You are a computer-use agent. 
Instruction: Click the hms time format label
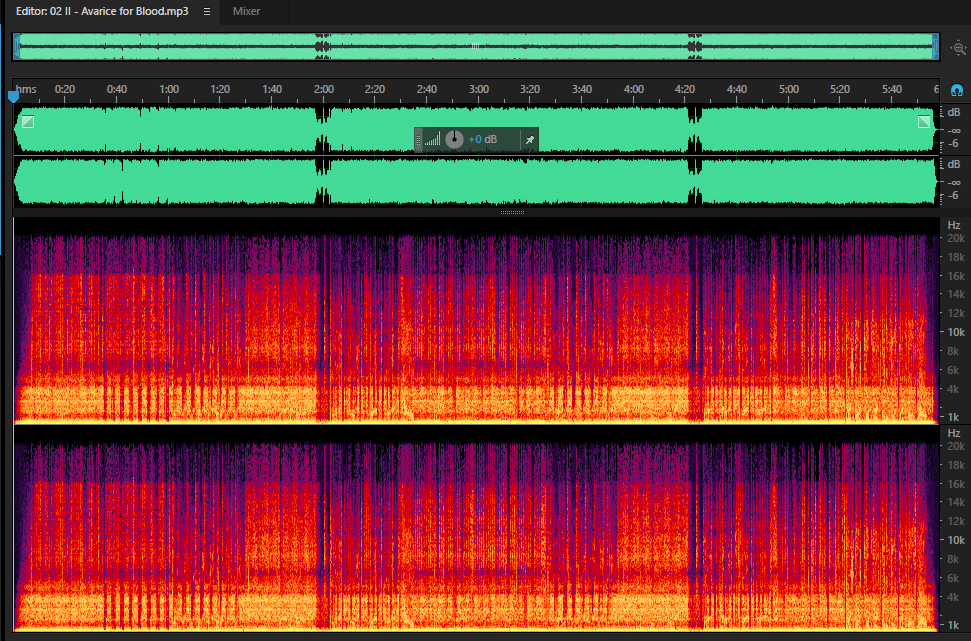25,89
